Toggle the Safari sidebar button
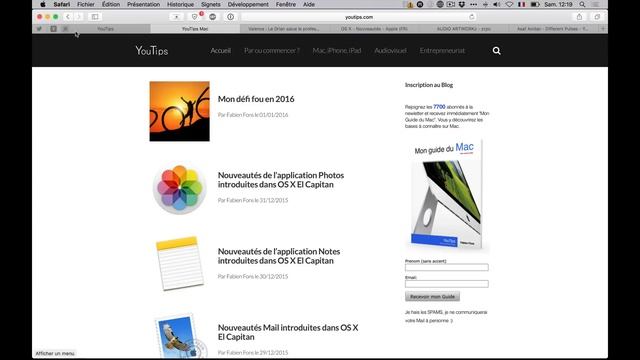Image resolution: width=640 pixels, height=360 pixels. click(95, 17)
